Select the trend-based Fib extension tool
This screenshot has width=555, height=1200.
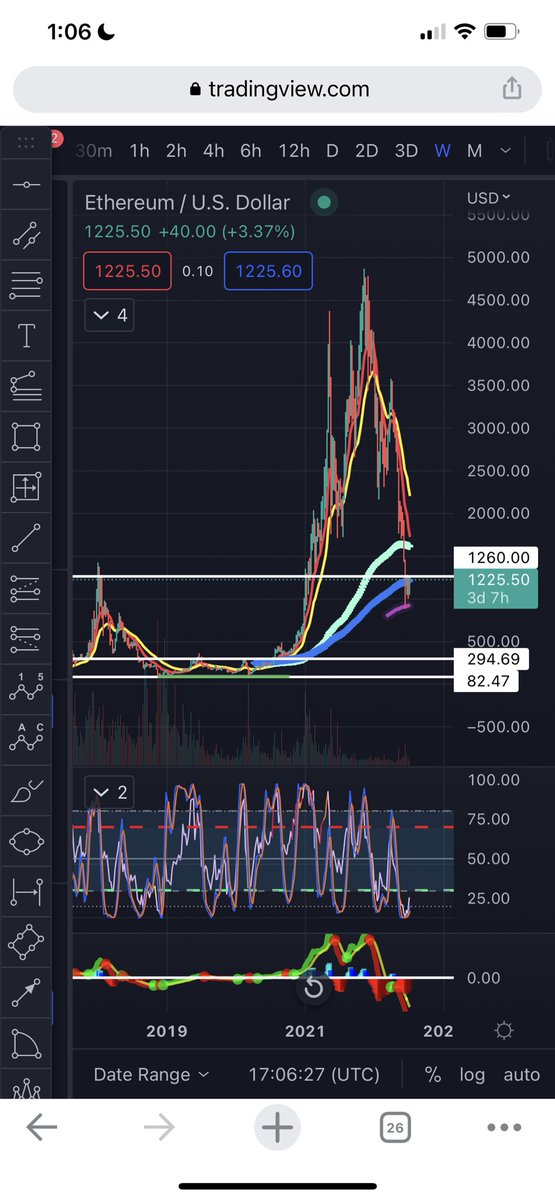(x=26, y=640)
